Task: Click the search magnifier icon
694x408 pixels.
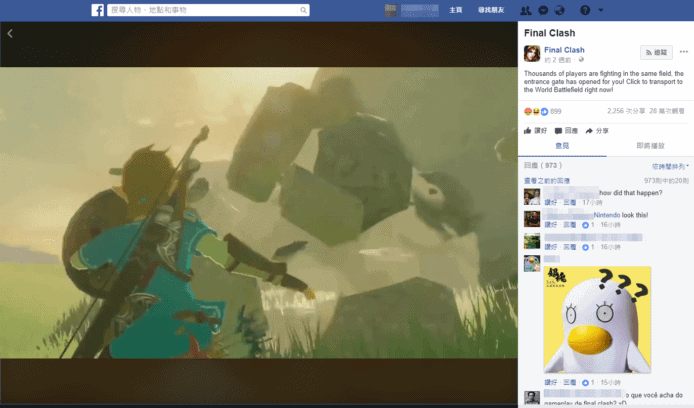Action: click(x=303, y=10)
